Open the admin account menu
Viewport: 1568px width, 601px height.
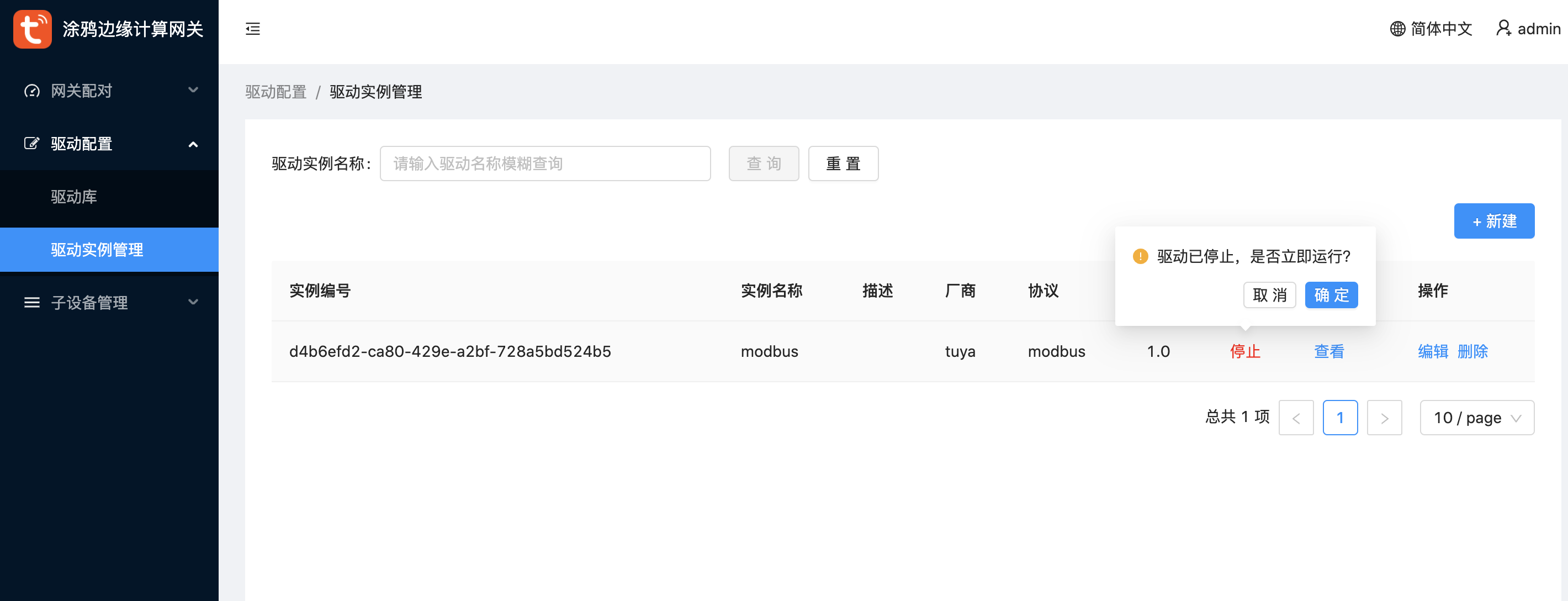point(1528,29)
